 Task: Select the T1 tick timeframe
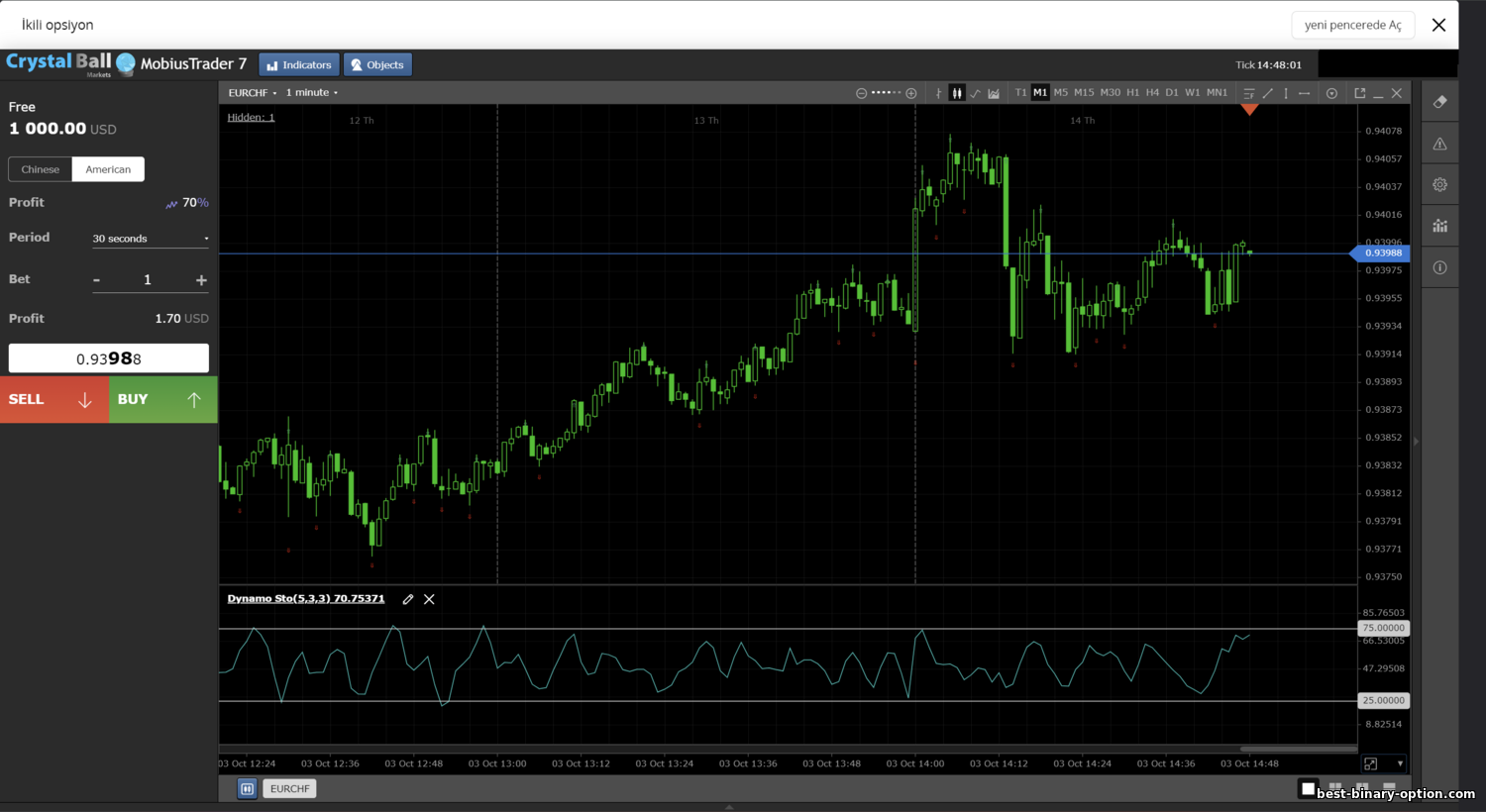[1020, 93]
